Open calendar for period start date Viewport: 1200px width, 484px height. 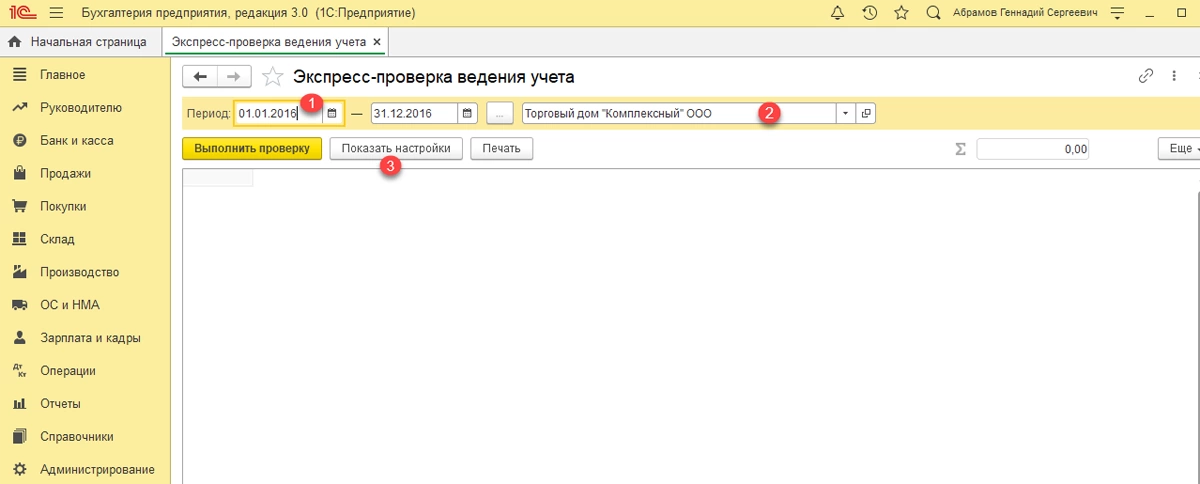coord(333,113)
